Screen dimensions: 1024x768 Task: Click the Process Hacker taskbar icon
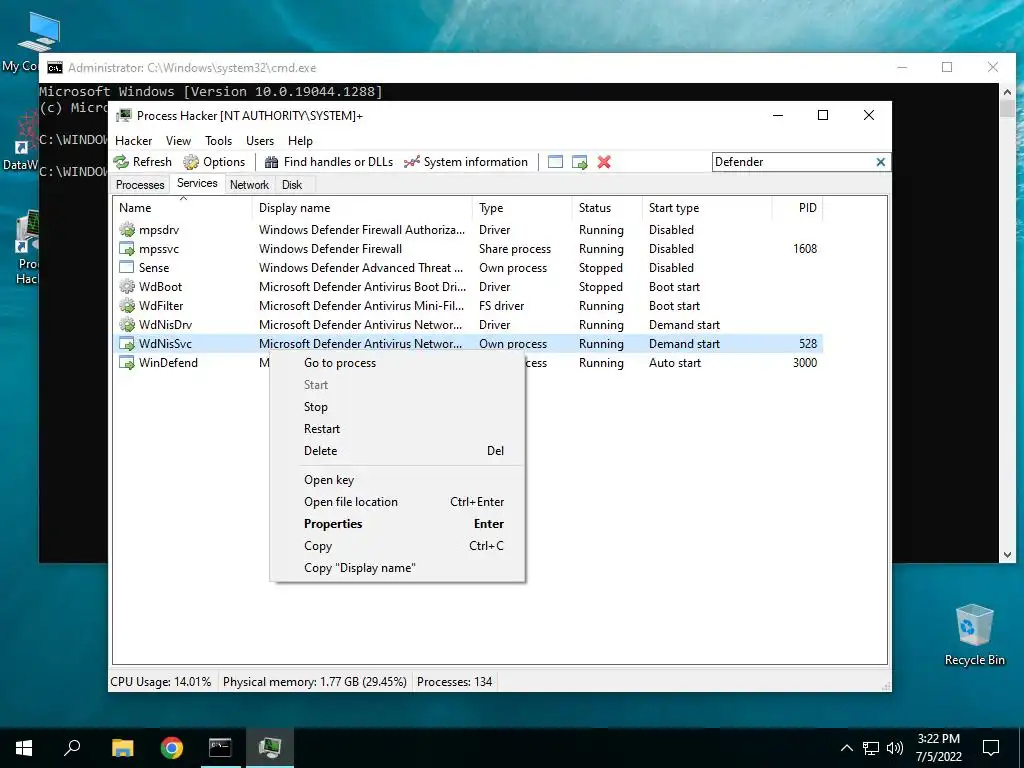[270, 748]
